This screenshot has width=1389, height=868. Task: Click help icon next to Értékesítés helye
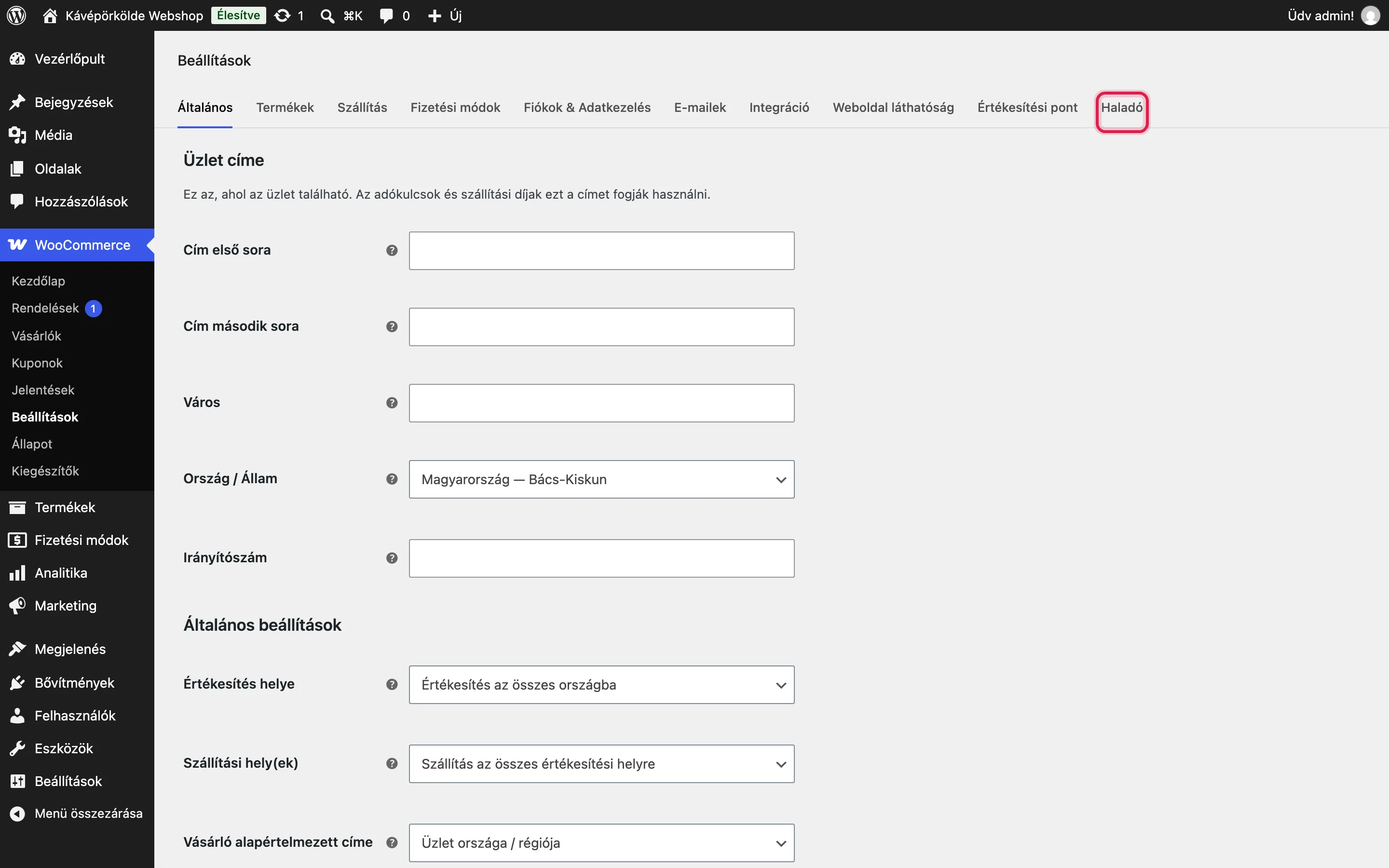(392, 684)
